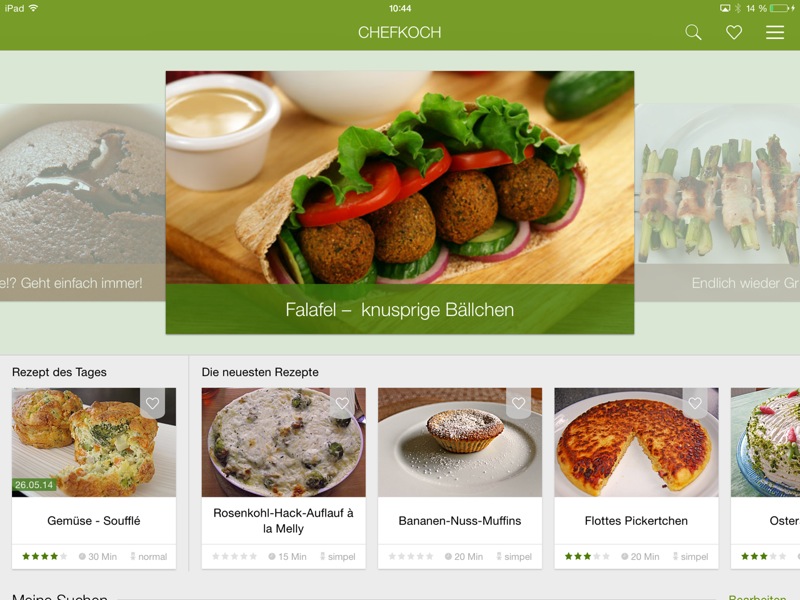Show previous chocolate cake carousel slide
Screen dimensions: 800x600
click(83, 203)
